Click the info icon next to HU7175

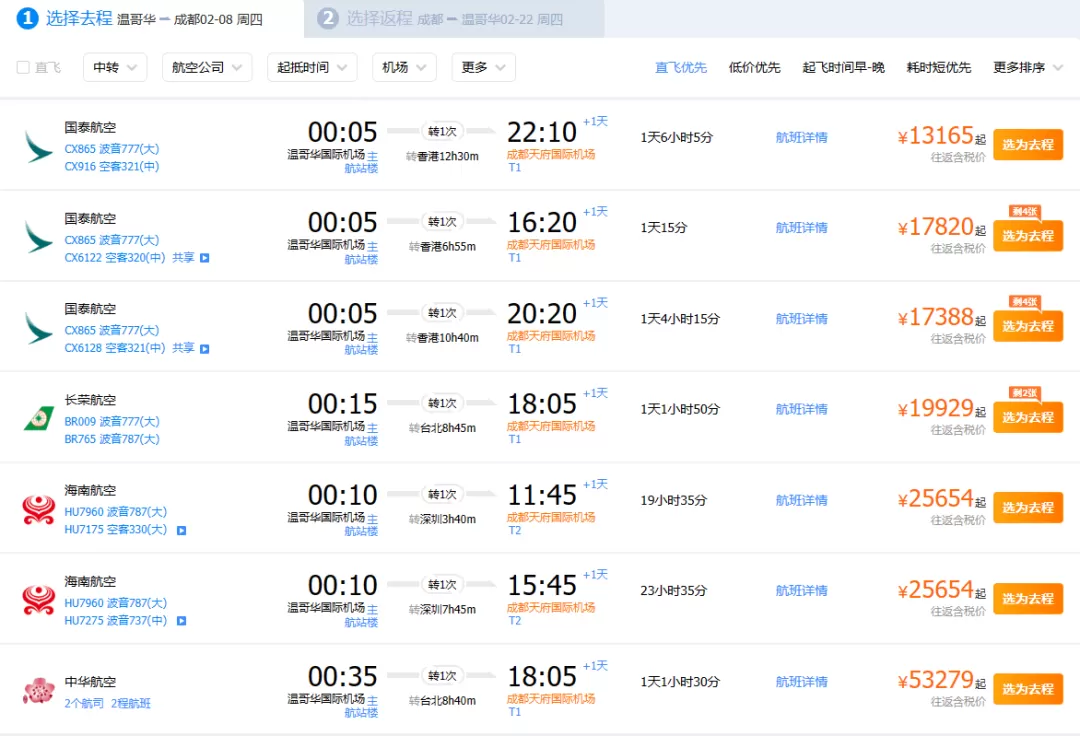tap(182, 530)
